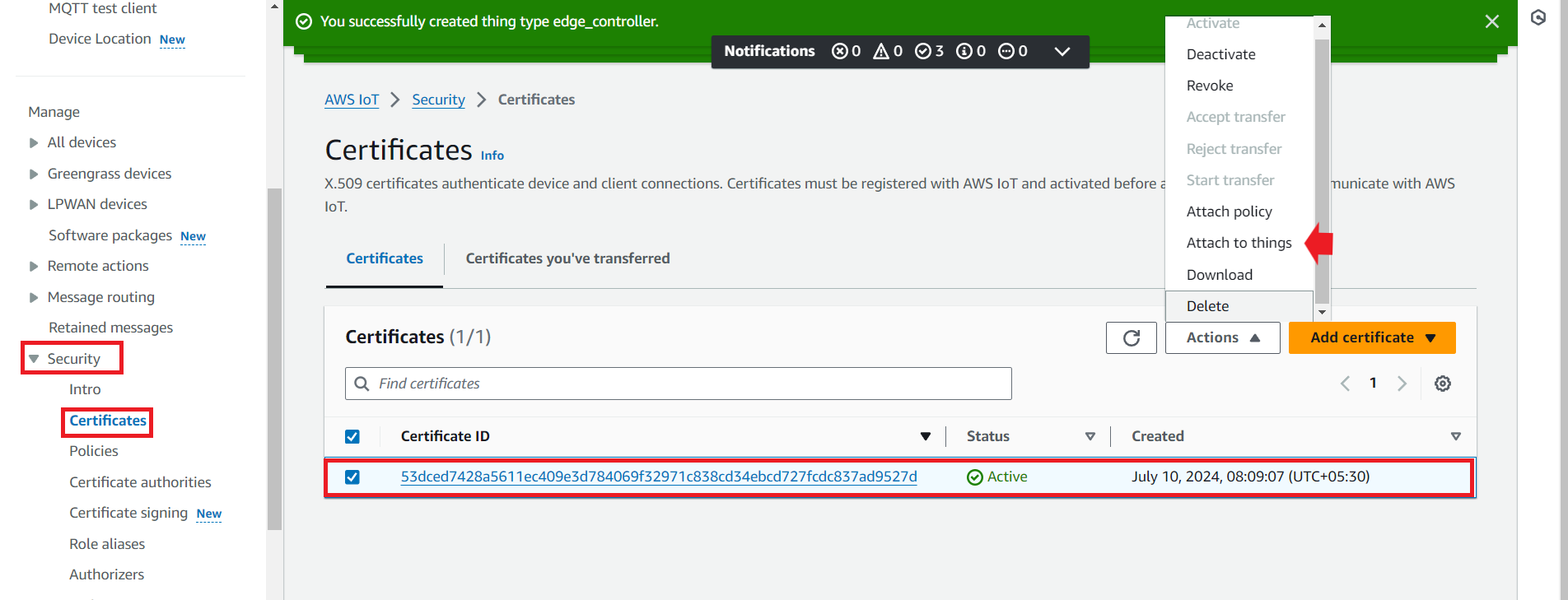This screenshot has width=1568, height=600.
Task: Go to next page of certificates
Action: (x=1402, y=384)
